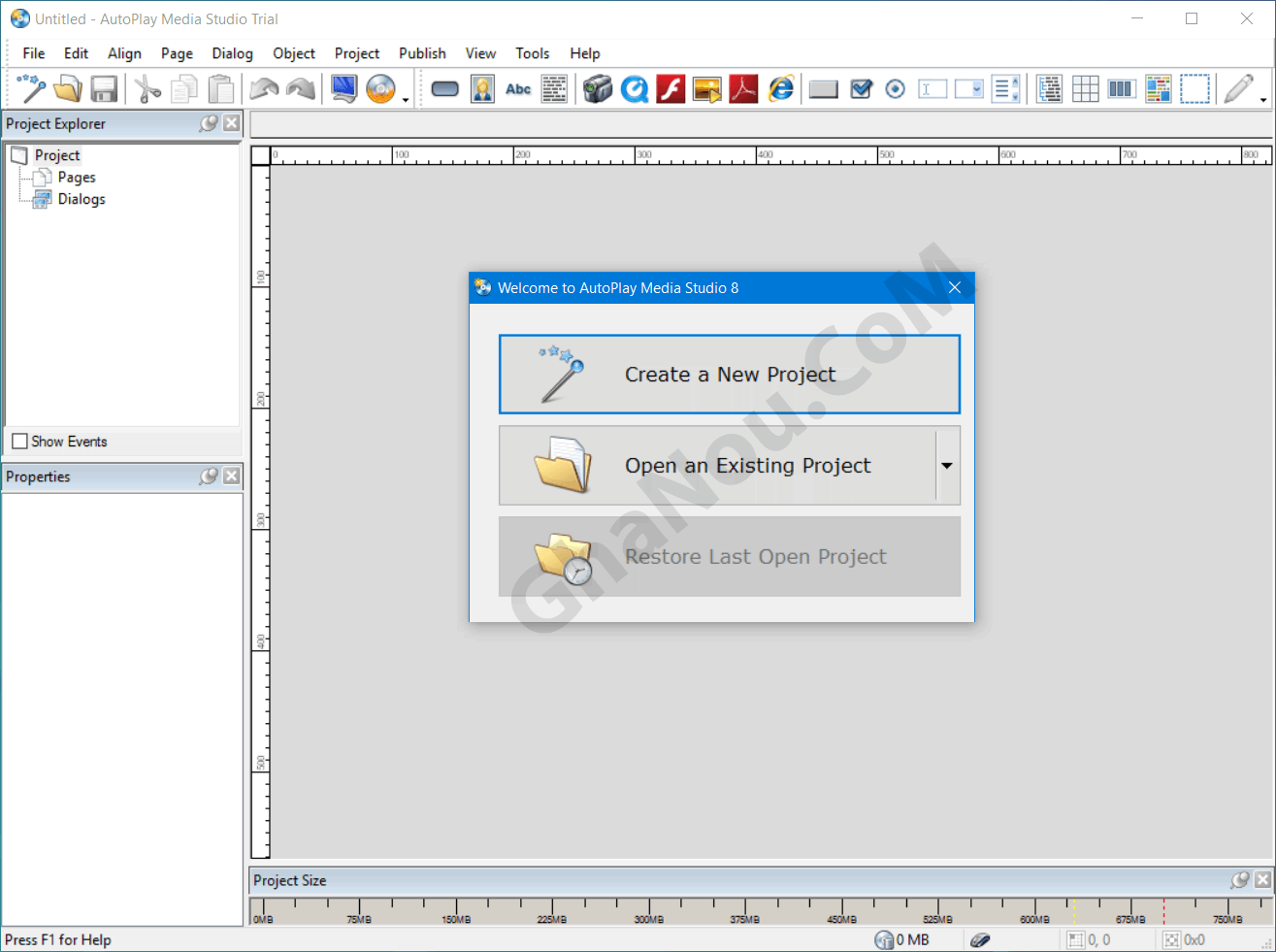Screen dimensions: 1276x952
Task: Select the Abc label object tool
Action: tap(518, 89)
